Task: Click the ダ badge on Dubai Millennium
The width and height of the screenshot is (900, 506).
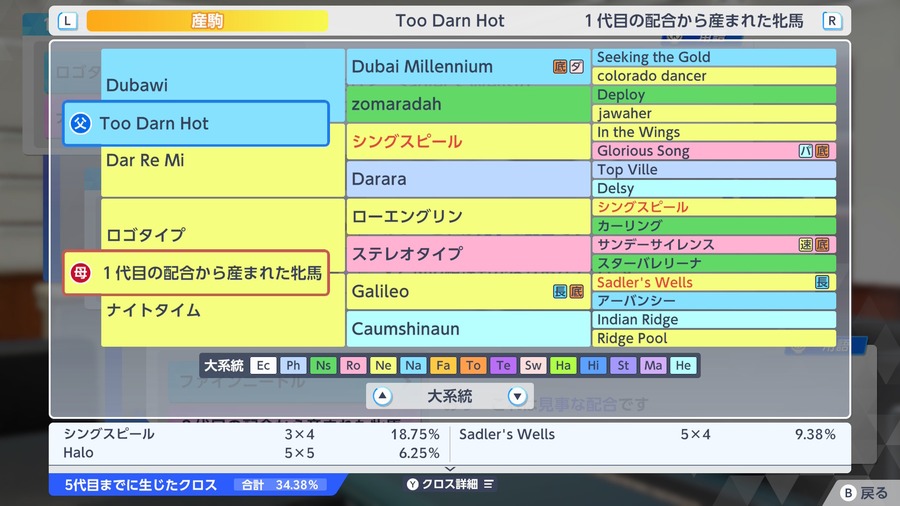Action: pyautogui.click(x=576, y=67)
